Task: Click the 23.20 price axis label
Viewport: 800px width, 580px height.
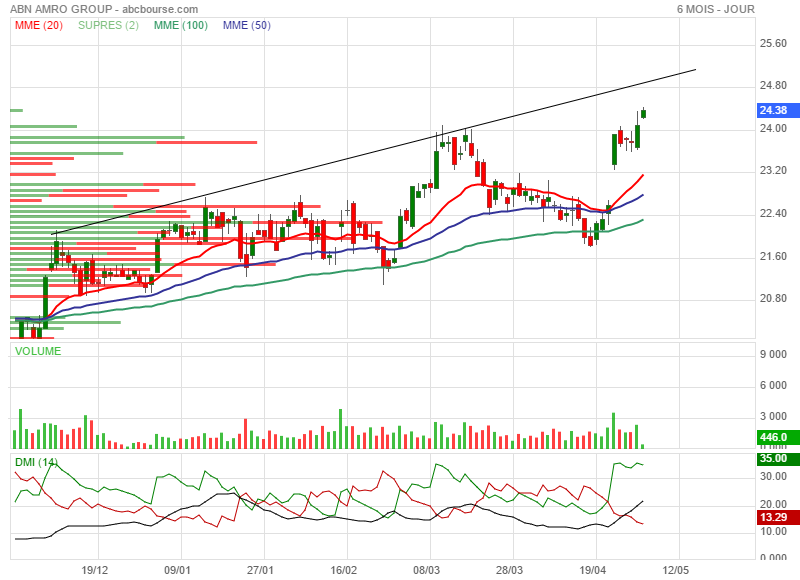Action: [x=773, y=170]
